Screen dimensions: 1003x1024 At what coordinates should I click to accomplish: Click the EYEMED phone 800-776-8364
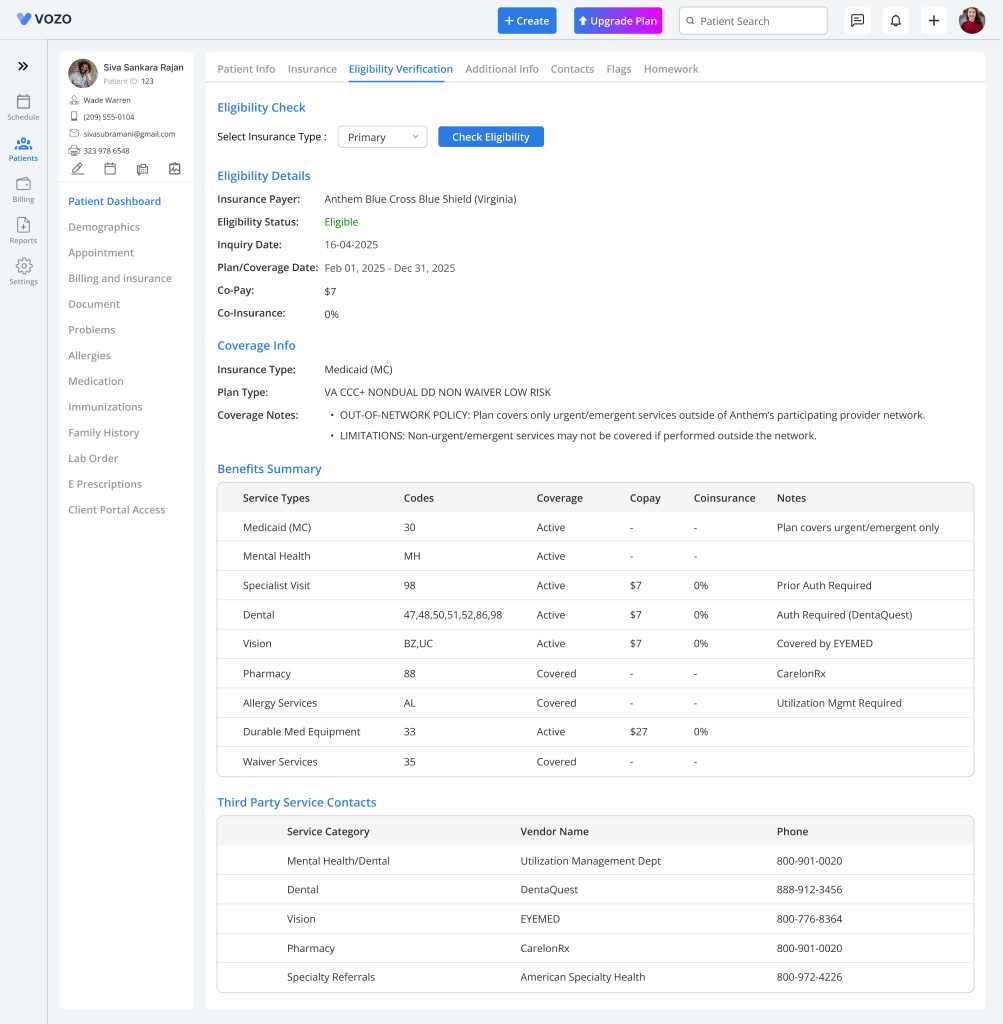(x=809, y=920)
